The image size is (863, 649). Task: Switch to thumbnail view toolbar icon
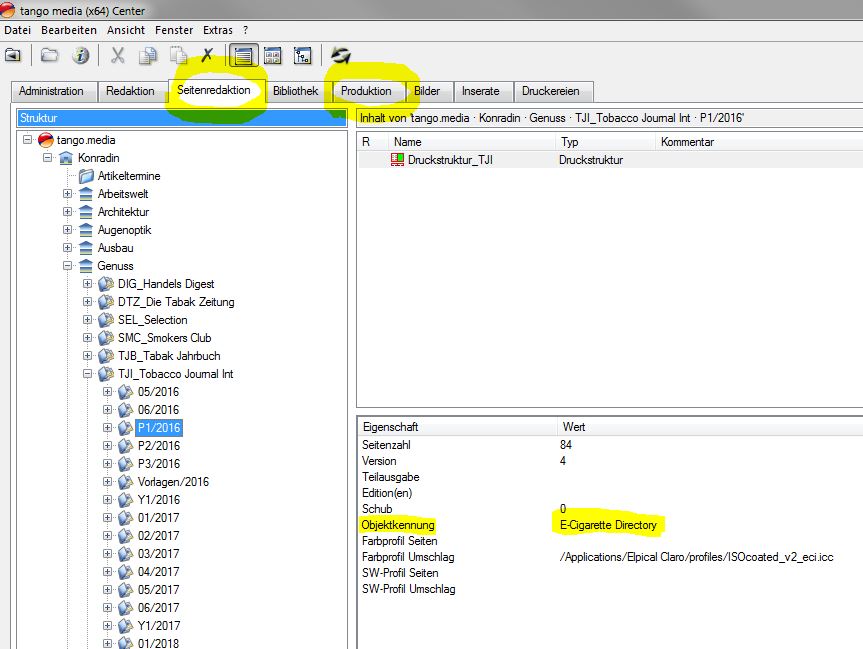point(272,56)
